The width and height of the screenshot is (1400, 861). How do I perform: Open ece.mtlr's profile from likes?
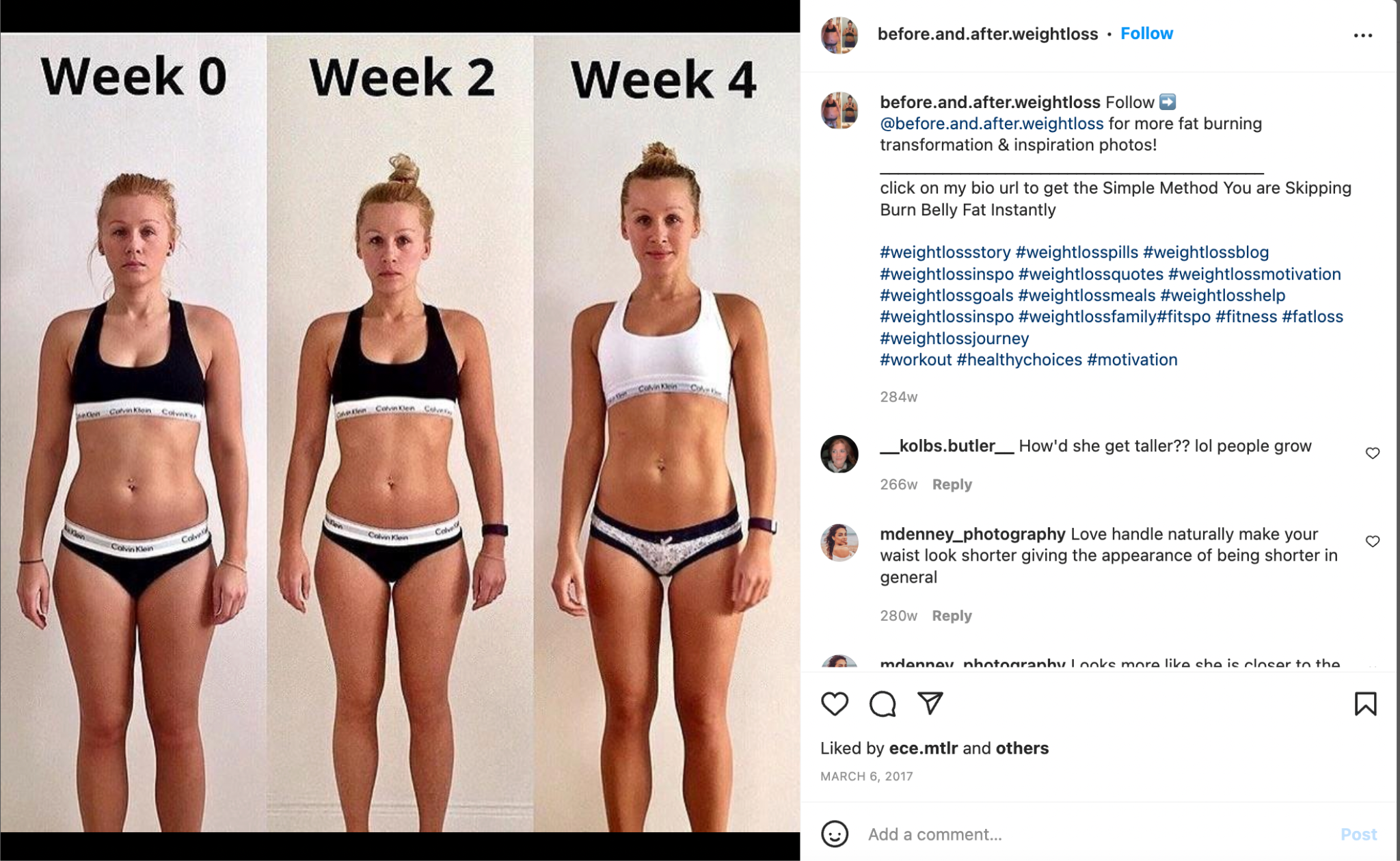coord(923,748)
